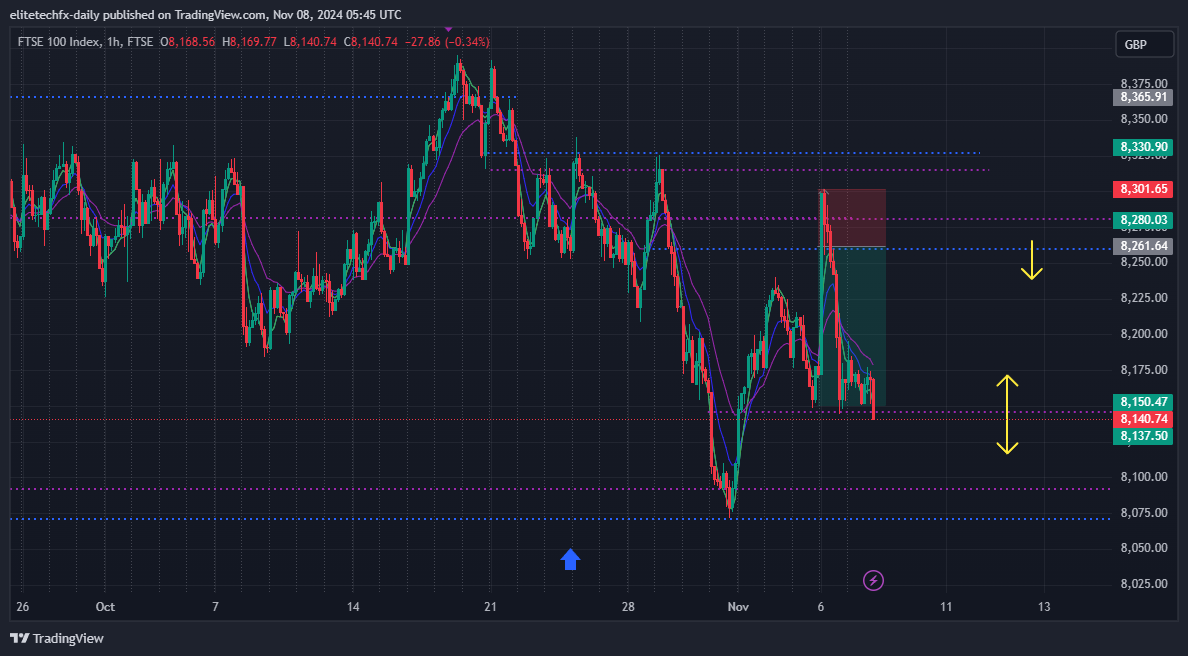The image size is (1188, 656).
Task: Click the elitetechfx-daily published header text
Action: click(205, 14)
